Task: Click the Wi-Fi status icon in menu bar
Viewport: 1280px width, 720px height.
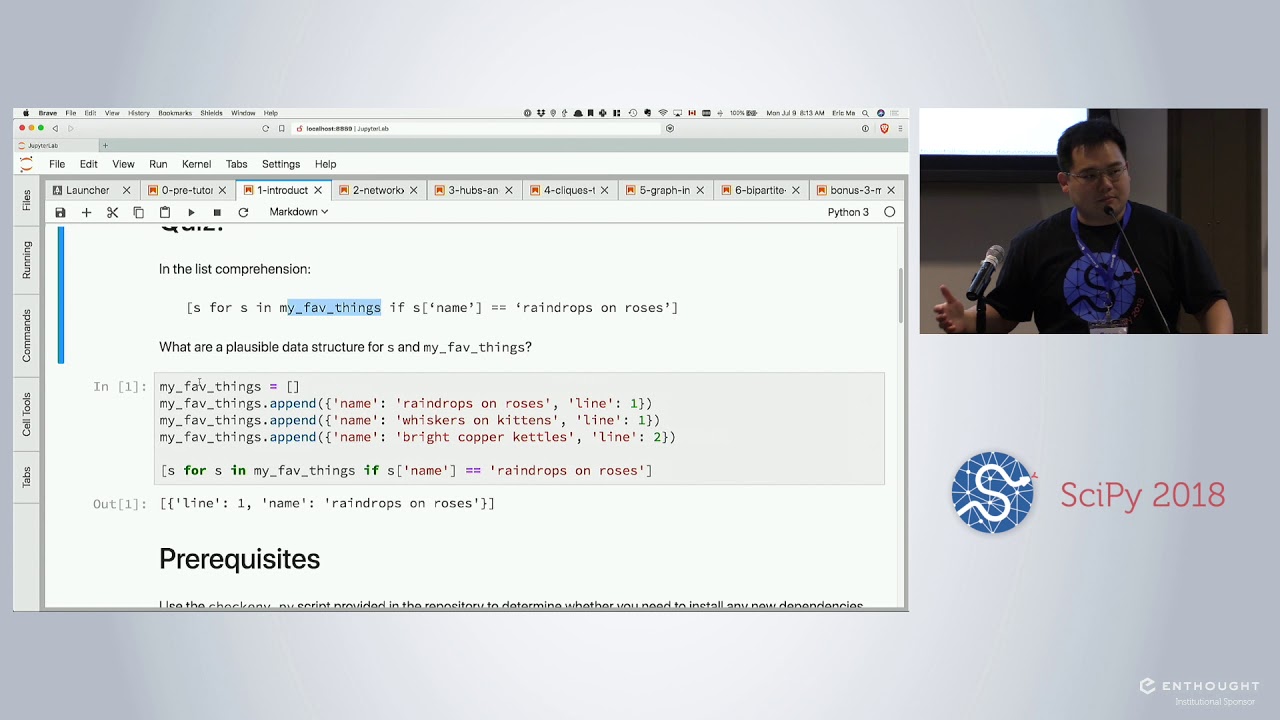Action: coord(662,113)
